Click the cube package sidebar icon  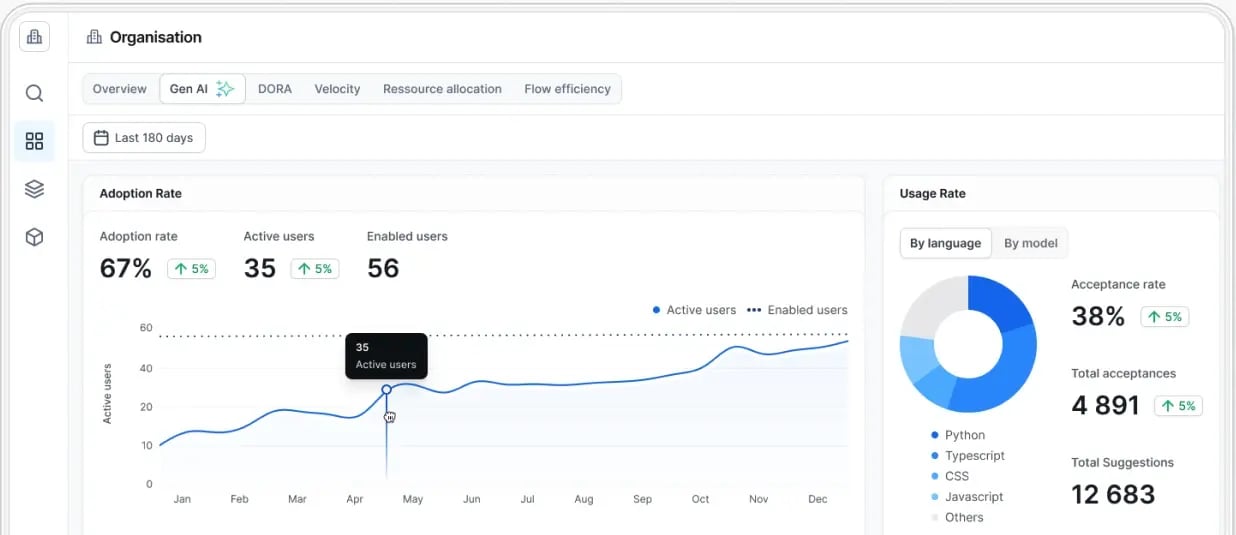pos(34,237)
